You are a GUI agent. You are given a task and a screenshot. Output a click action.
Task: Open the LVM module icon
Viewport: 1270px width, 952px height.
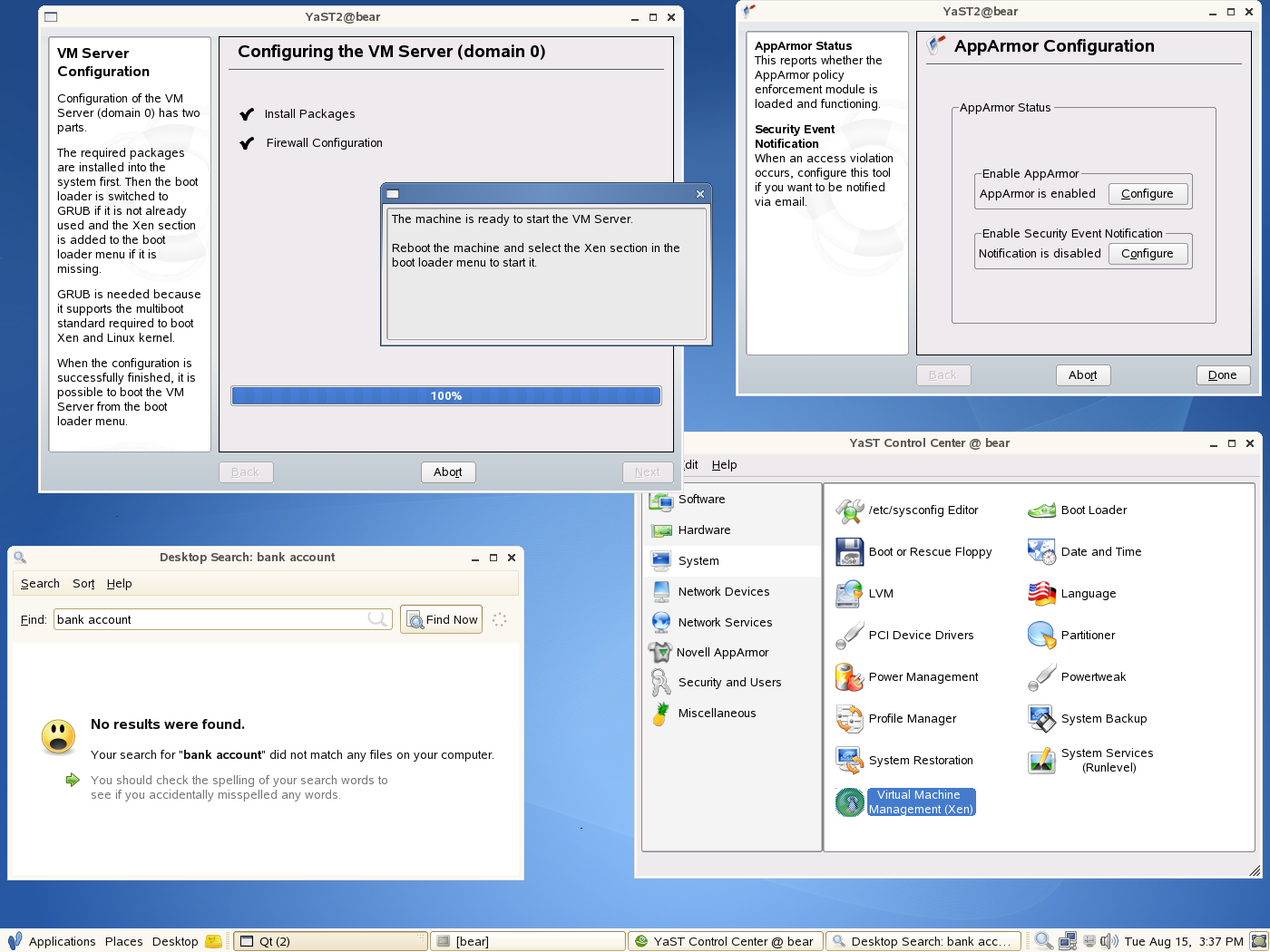click(x=849, y=594)
